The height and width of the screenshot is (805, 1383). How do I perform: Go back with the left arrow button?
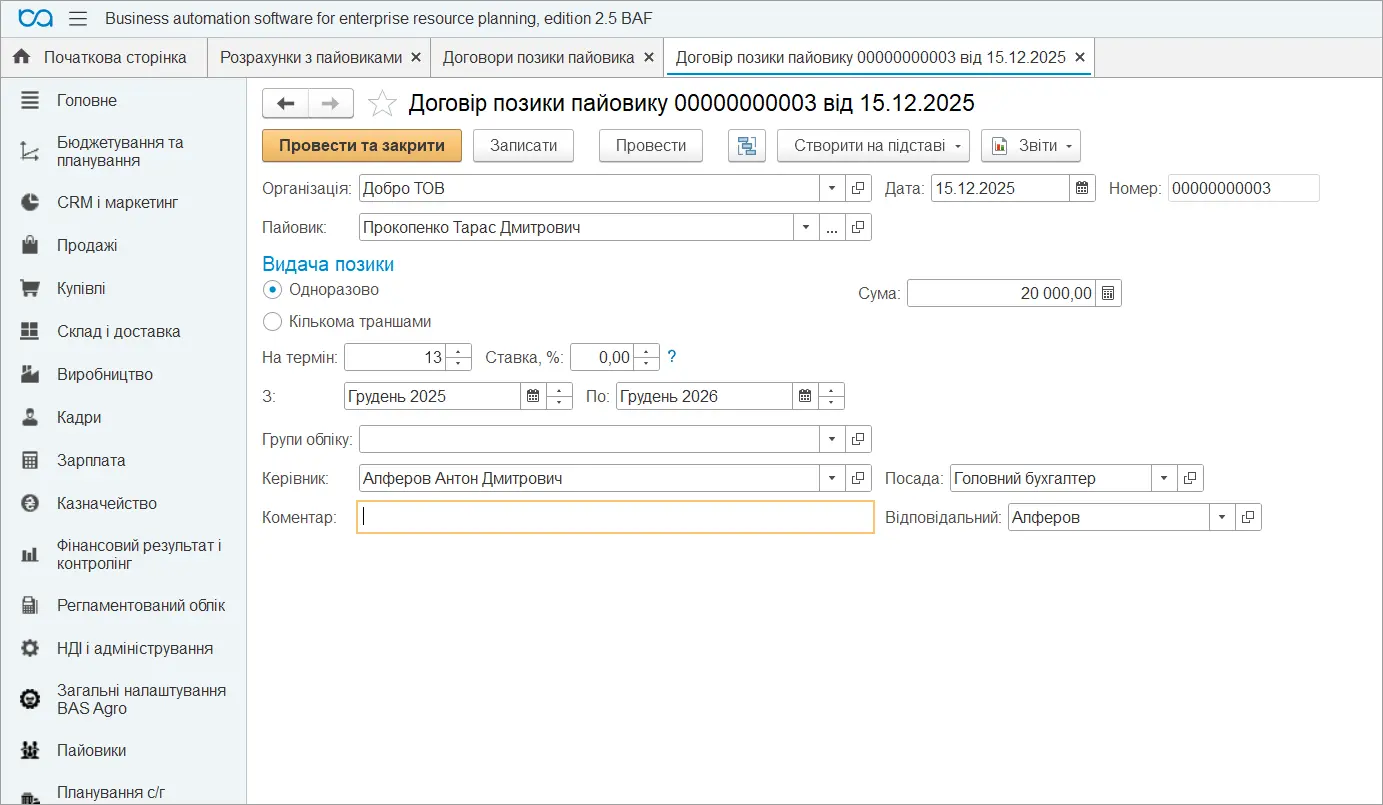coord(285,103)
